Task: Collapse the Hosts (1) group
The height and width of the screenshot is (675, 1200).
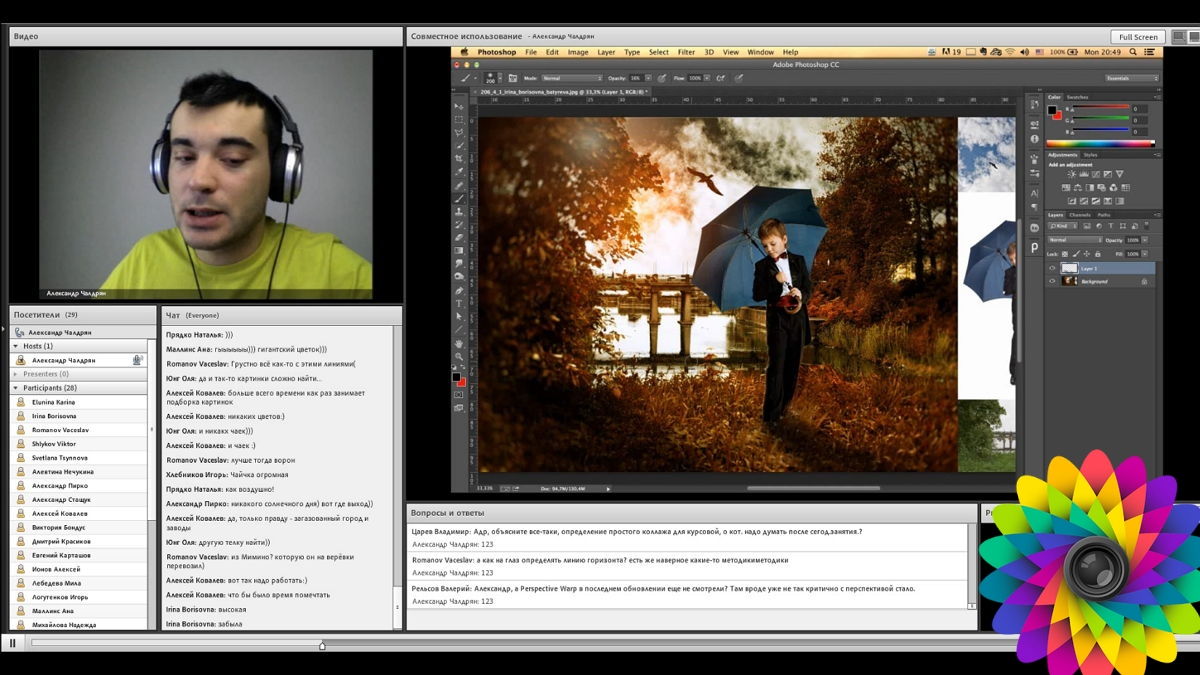Action: (x=16, y=346)
